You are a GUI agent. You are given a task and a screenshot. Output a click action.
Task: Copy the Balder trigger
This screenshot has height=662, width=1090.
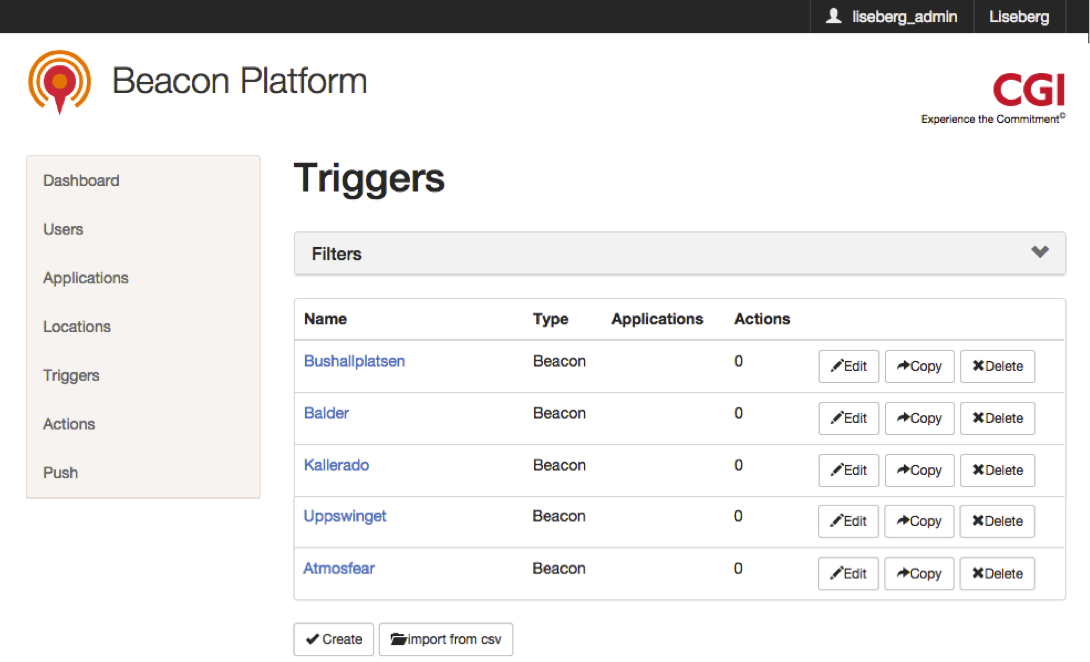pos(920,419)
